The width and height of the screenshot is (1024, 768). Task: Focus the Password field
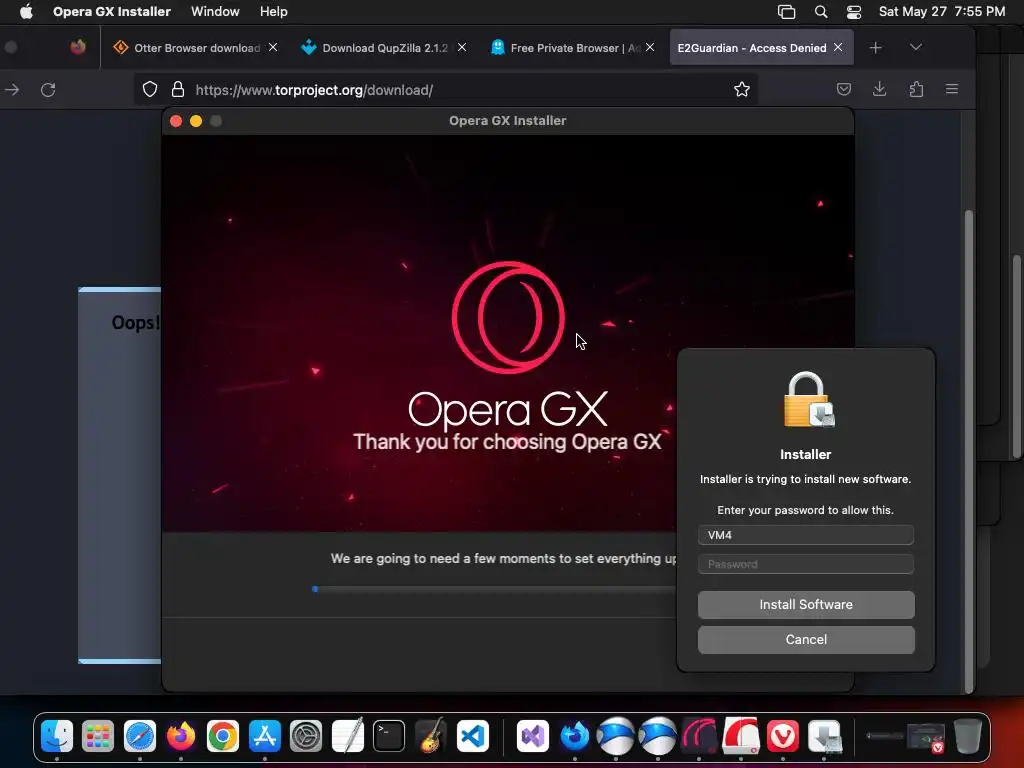point(806,564)
